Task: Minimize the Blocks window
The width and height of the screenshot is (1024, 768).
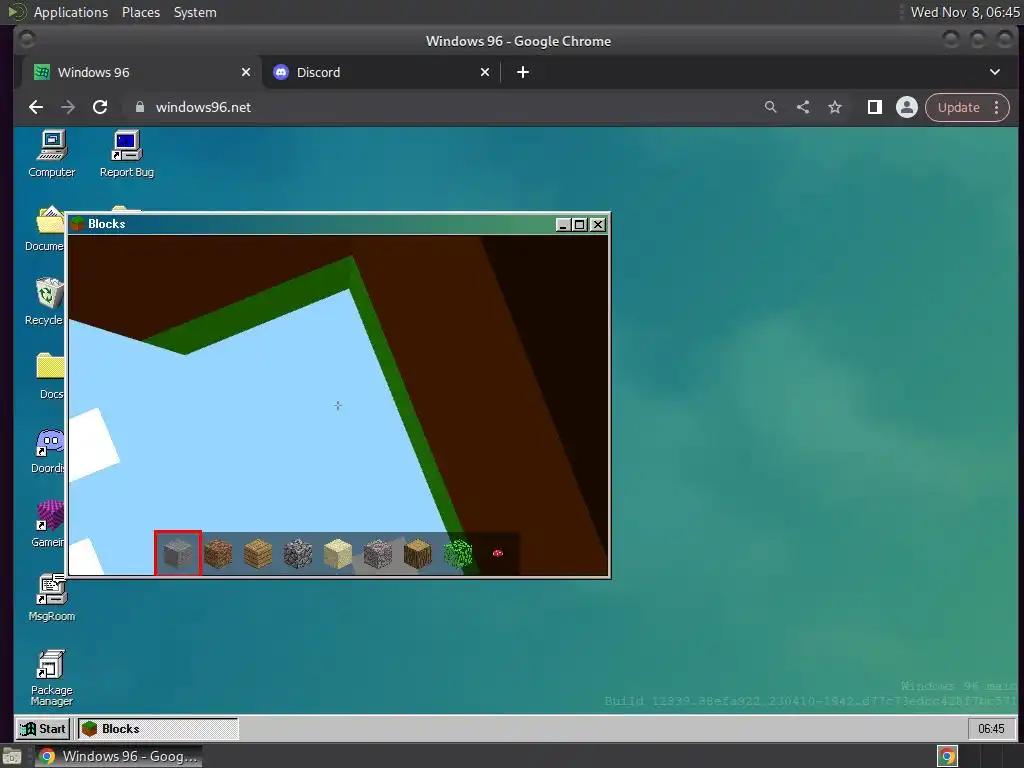Action: (x=562, y=225)
